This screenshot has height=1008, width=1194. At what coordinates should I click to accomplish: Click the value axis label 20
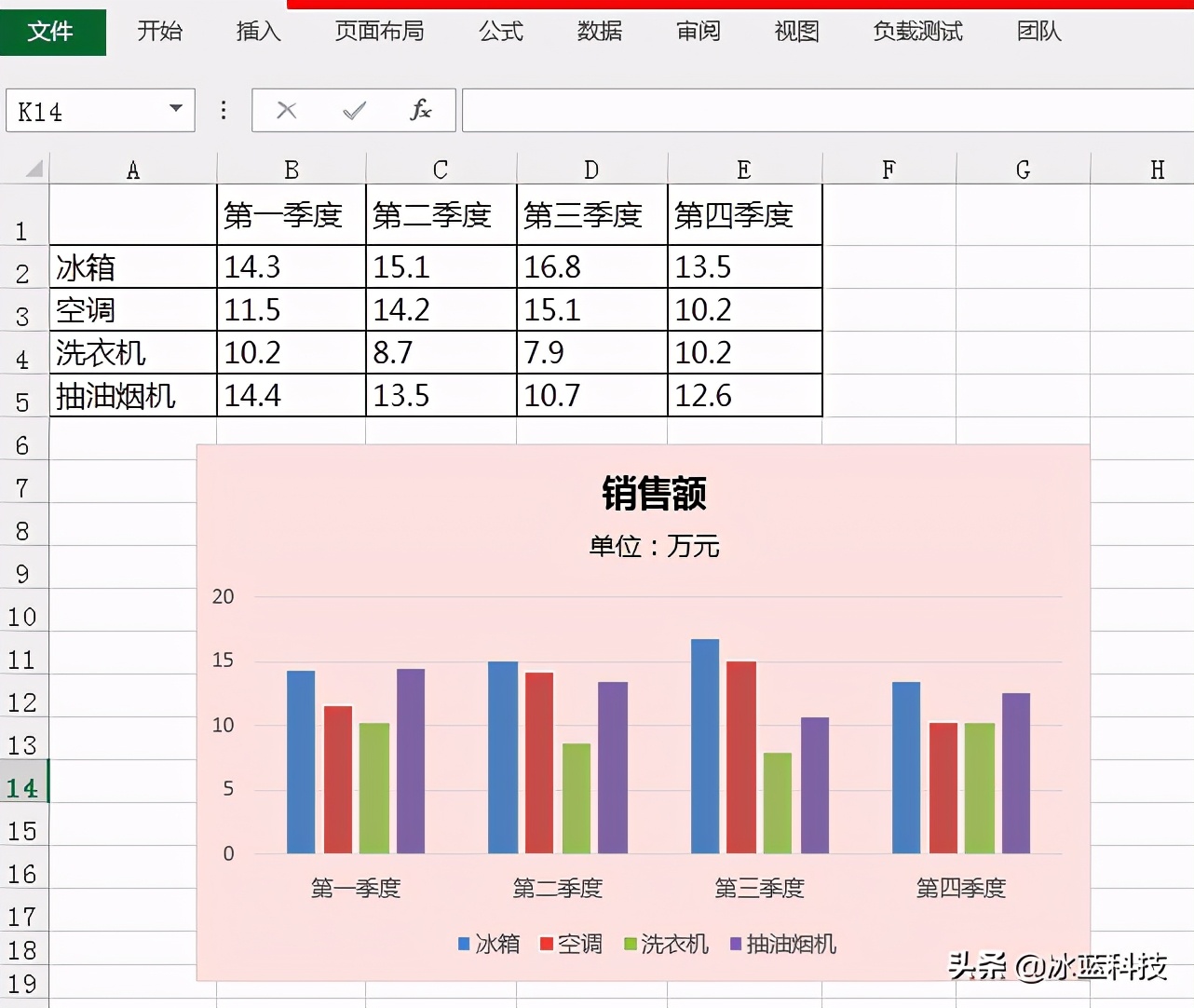pyautogui.click(x=224, y=596)
